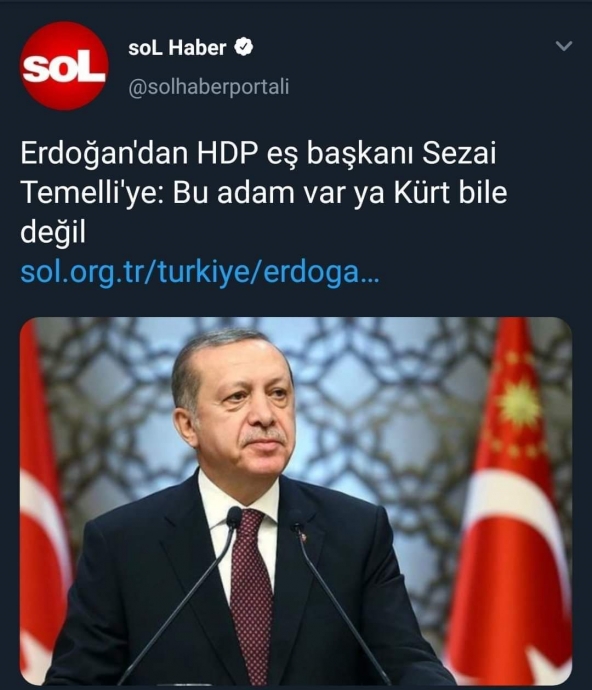Screen dimensions: 592x690
Task: Tap the word 'değil' in the tweet
Action: click(x=53, y=233)
